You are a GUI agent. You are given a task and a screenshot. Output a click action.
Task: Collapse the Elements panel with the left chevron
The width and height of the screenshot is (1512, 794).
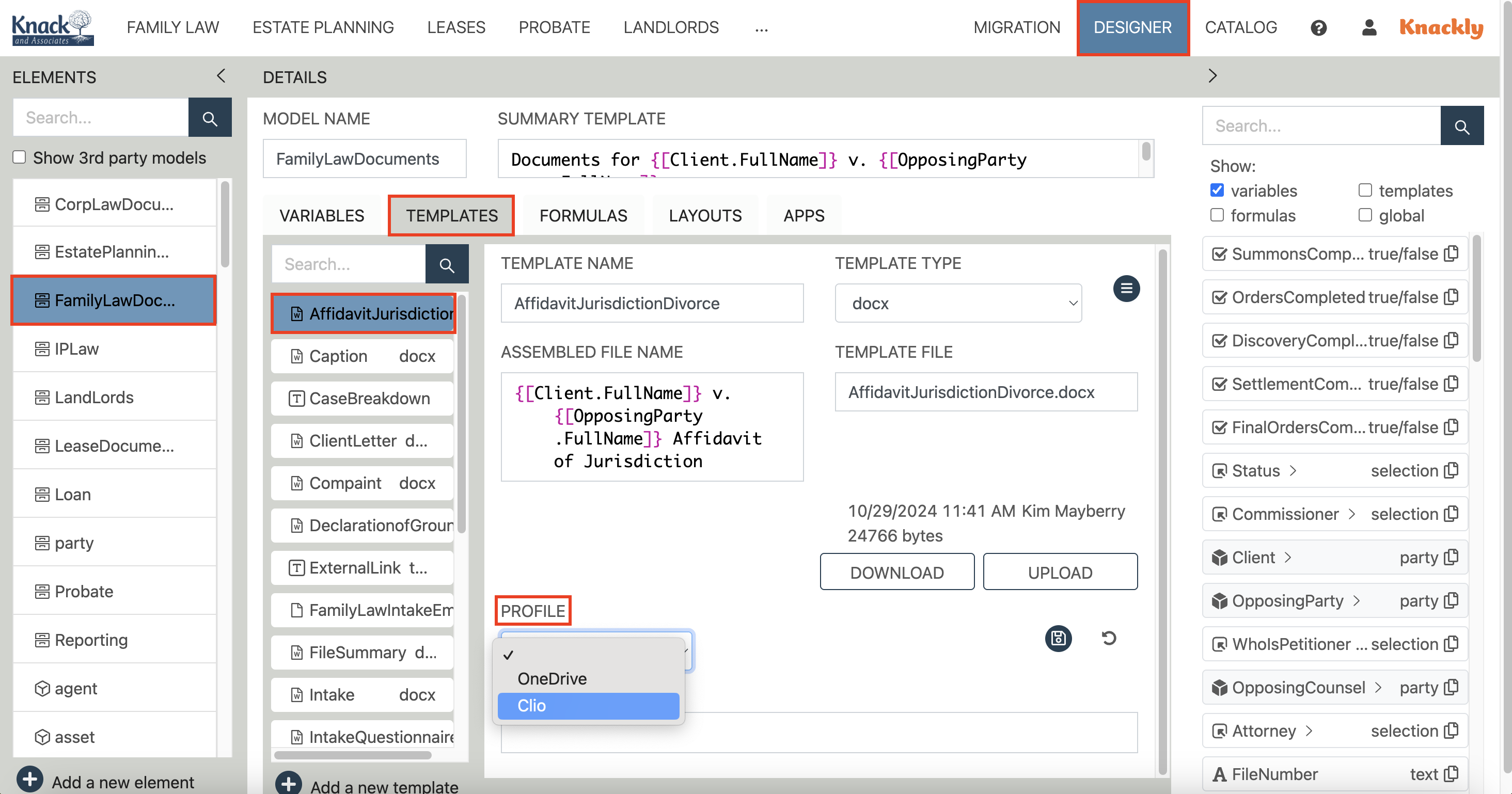(220, 76)
